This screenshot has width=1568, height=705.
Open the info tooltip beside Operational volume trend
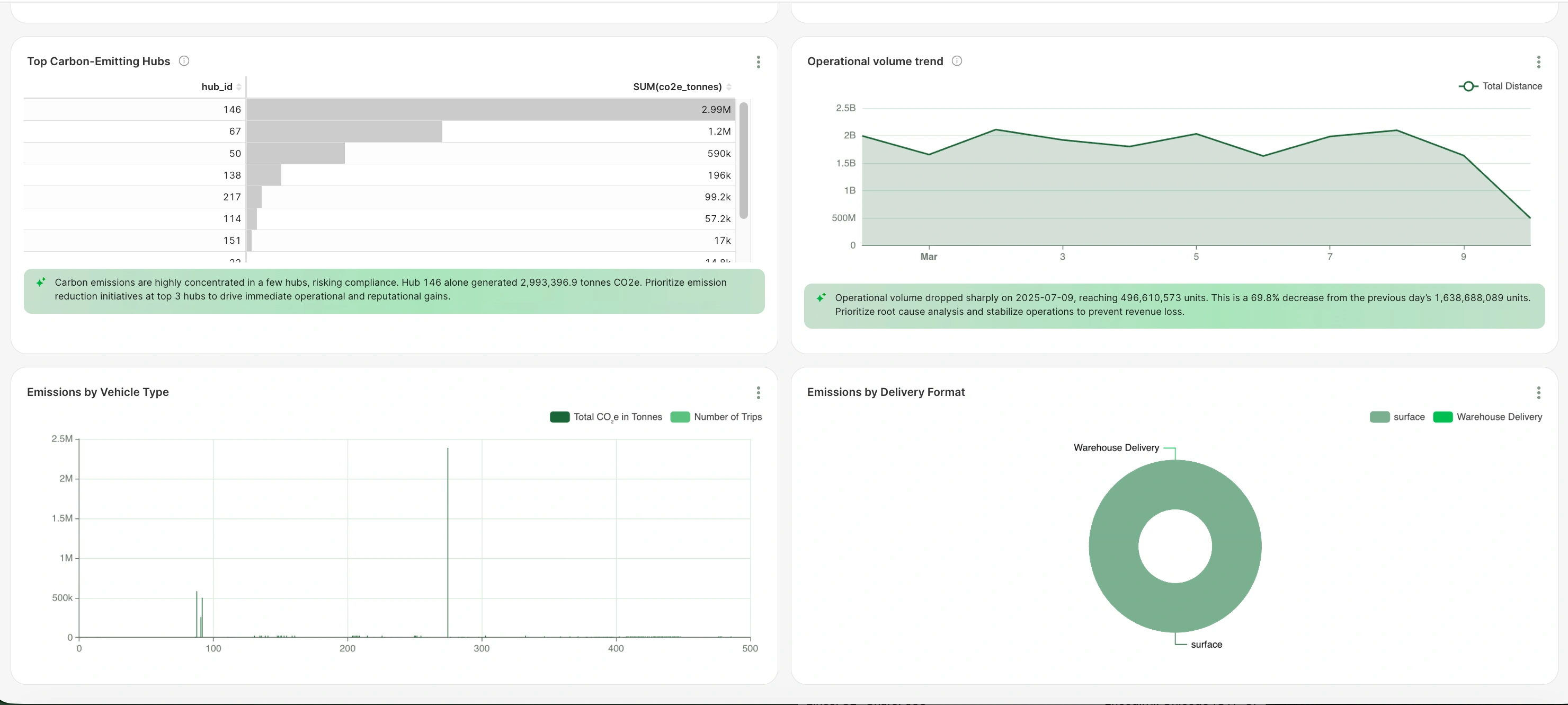(956, 61)
